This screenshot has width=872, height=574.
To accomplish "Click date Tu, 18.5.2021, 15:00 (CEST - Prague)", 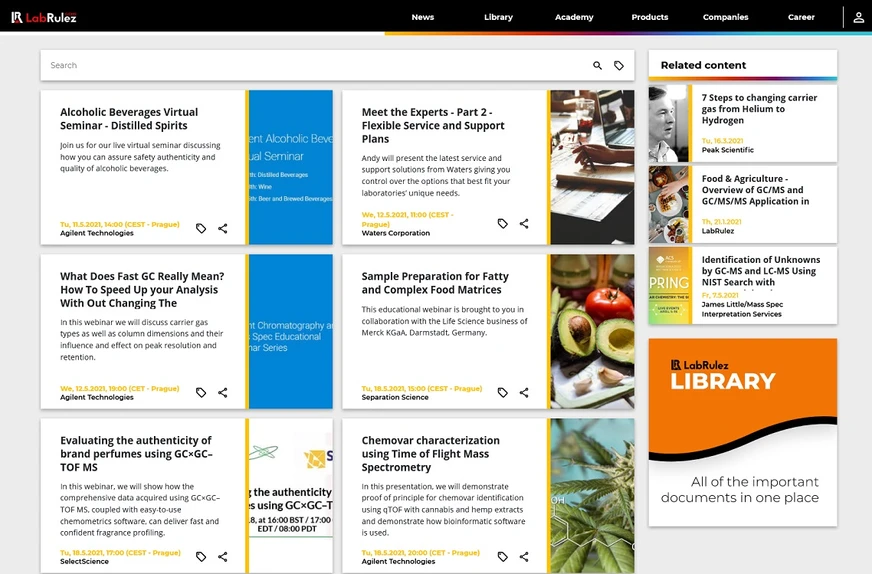I will click(422, 388).
